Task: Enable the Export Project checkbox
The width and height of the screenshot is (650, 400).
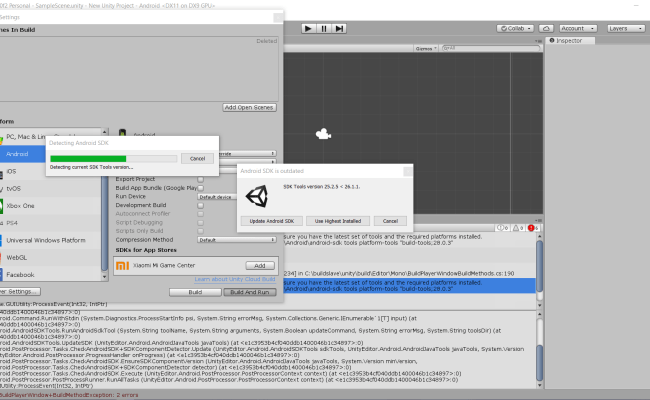Action: click(x=201, y=179)
